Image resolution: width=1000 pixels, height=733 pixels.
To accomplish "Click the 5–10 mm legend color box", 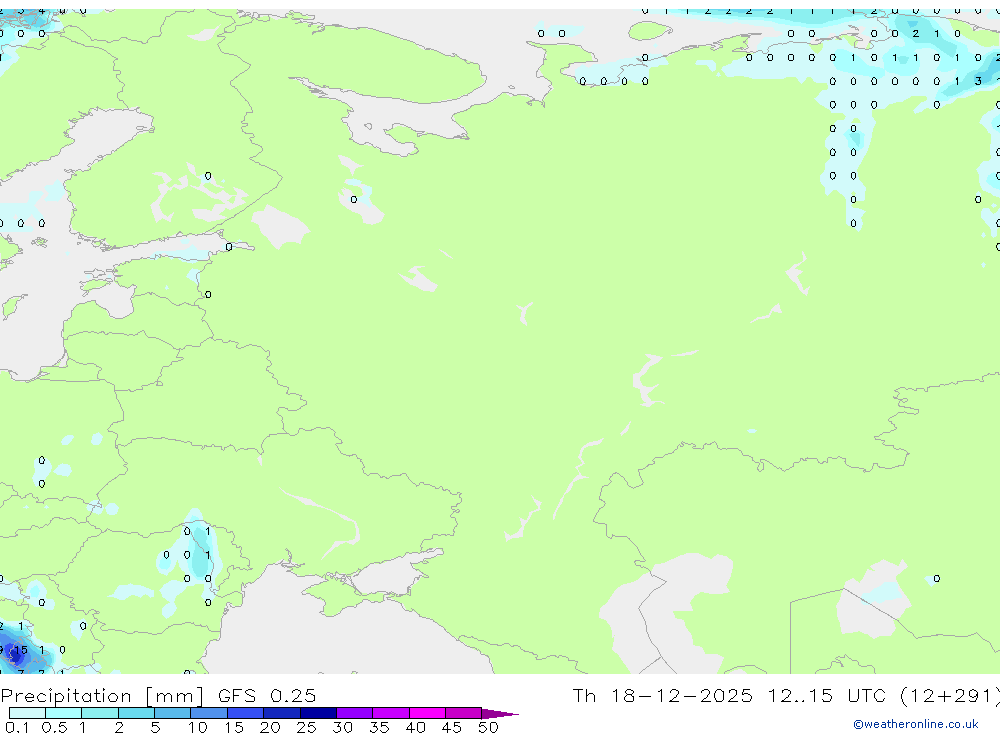I will coord(172,713).
